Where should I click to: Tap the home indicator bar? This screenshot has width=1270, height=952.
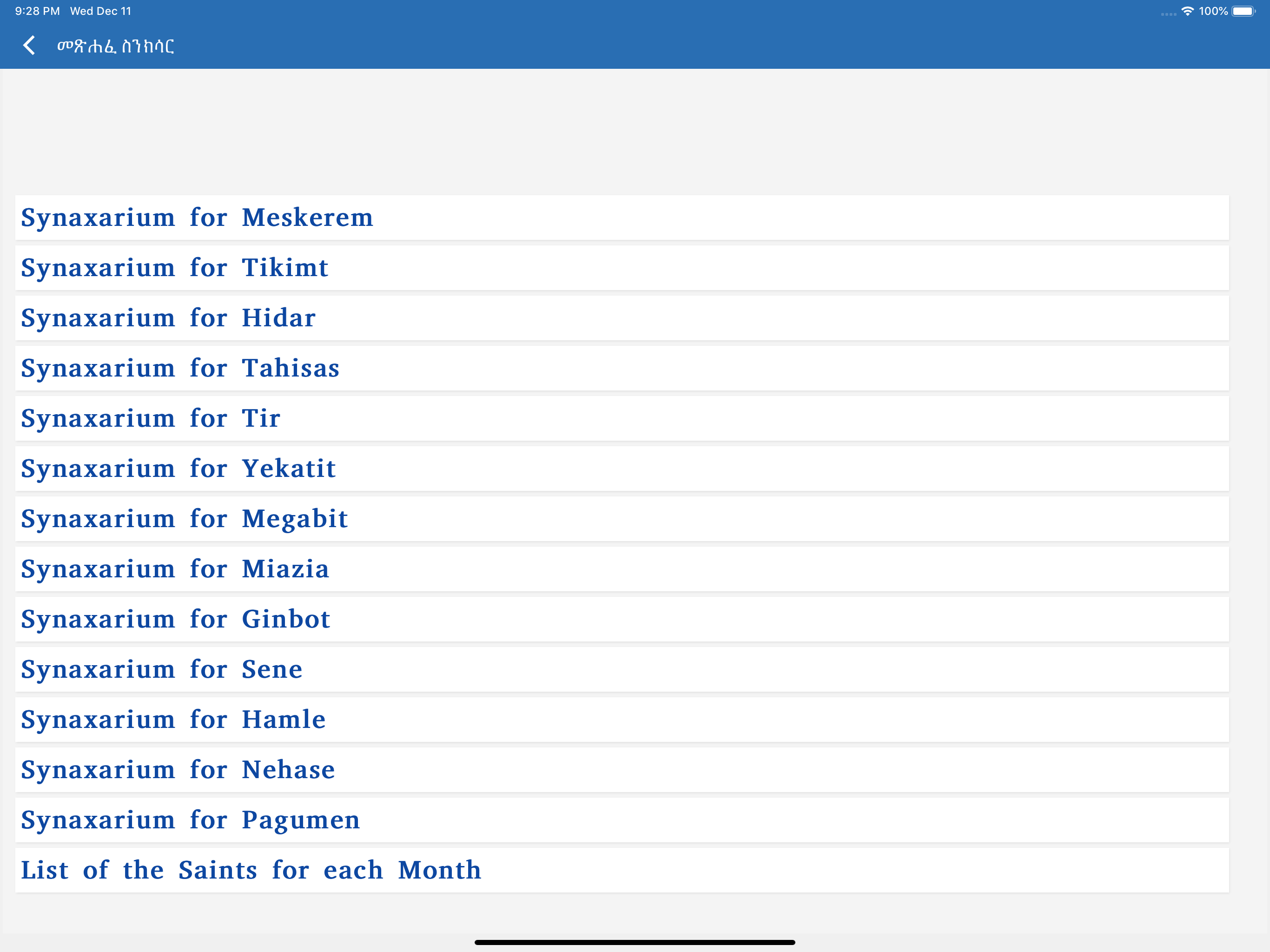click(x=635, y=942)
